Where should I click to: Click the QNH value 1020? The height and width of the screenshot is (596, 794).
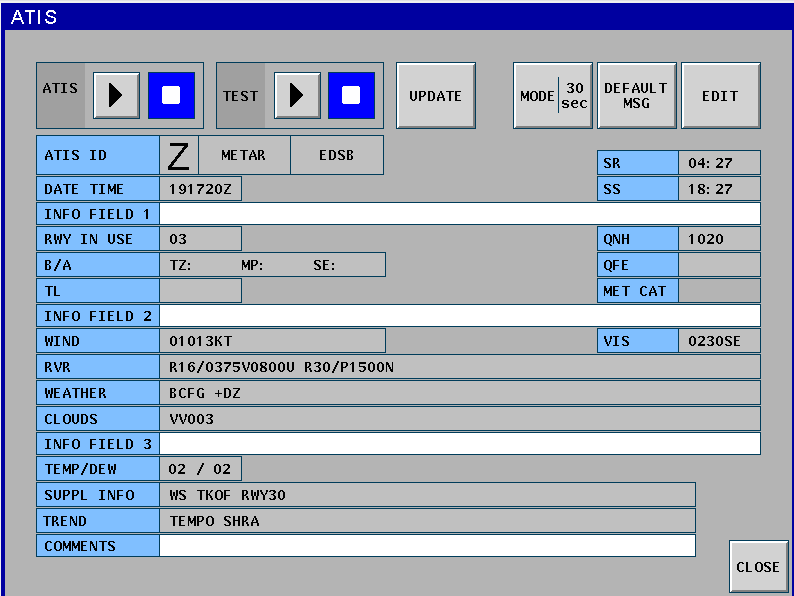(x=719, y=239)
